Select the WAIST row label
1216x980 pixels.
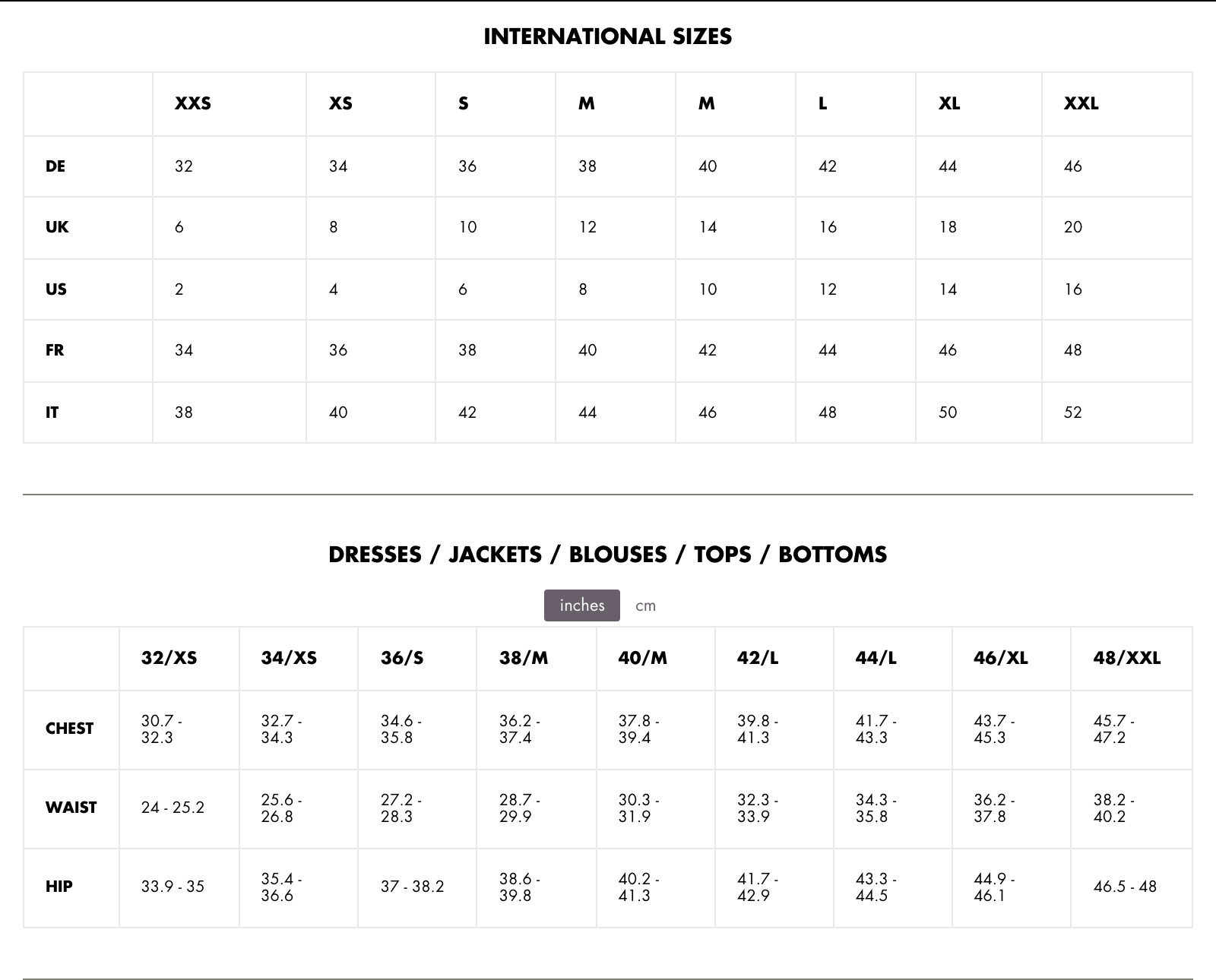coord(71,808)
